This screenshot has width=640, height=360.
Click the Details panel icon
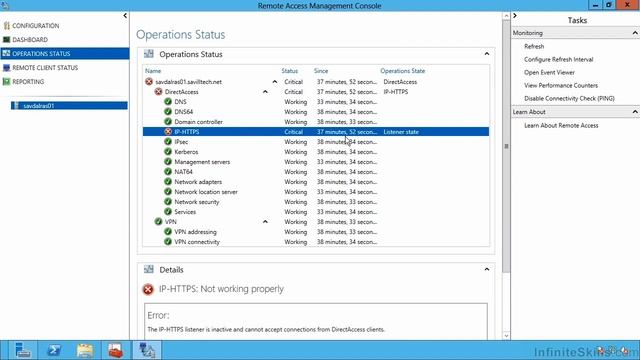click(149, 269)
